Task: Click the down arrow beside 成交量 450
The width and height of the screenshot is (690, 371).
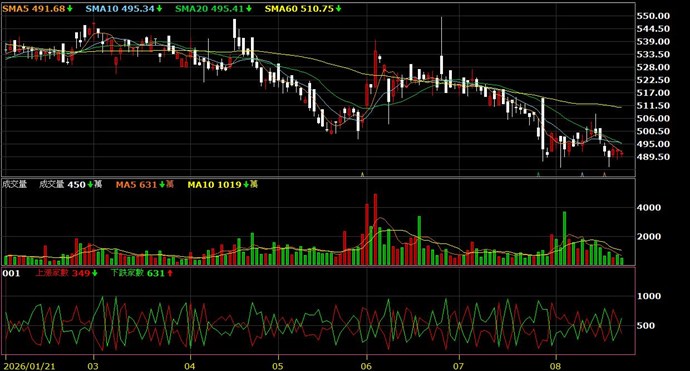Action: [x=90, y=184]
